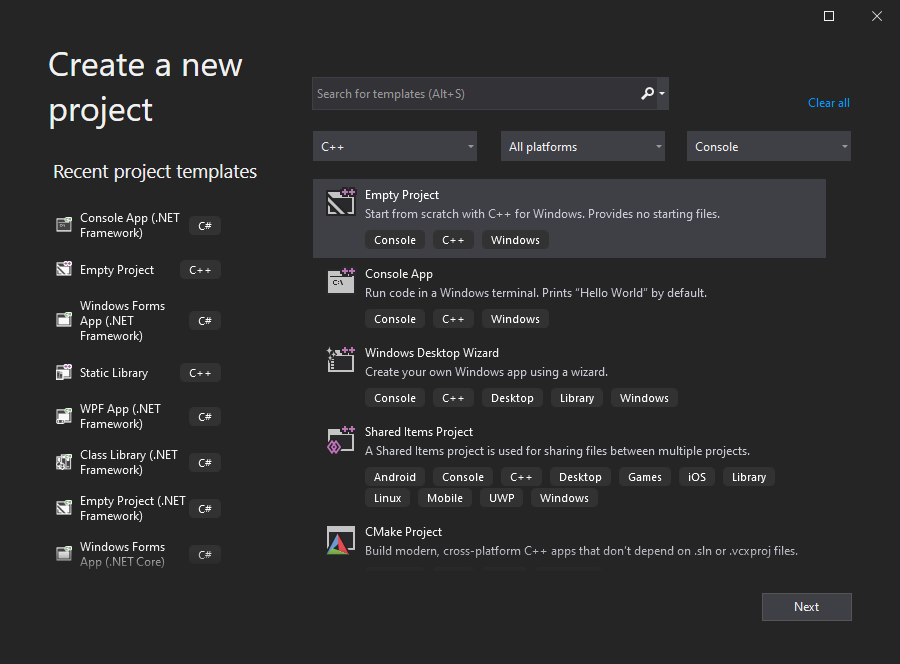This screenshot has width=900, height=664.
Task: Click the Games tag under Shared Items Project
Action: [645, 477]
